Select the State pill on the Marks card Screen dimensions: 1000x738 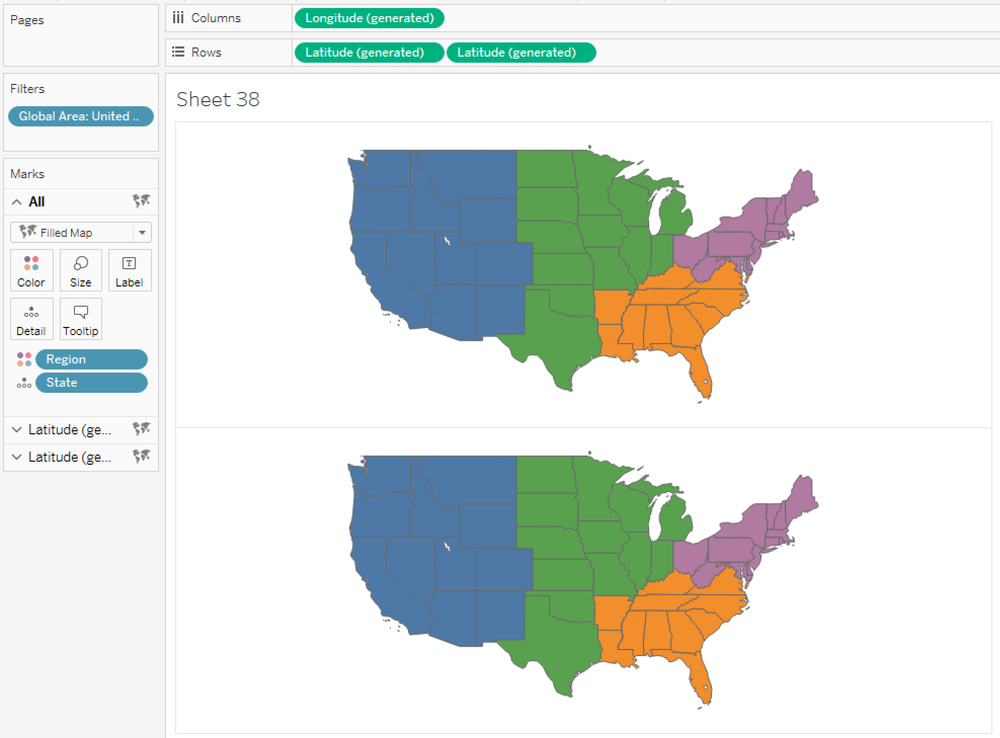(x=91, y=382)
